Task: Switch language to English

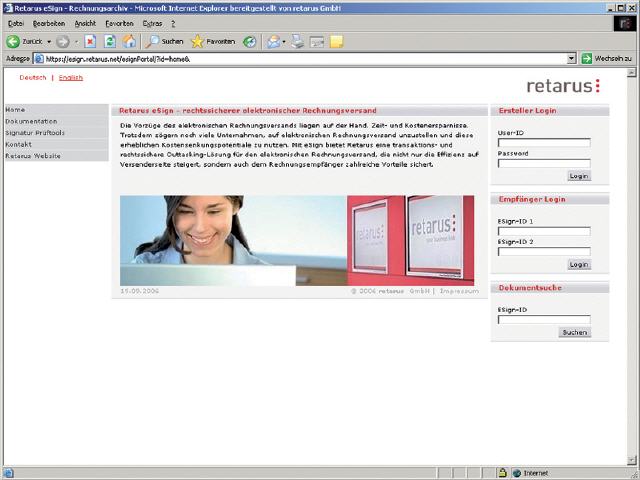Action: coord(71,78)
